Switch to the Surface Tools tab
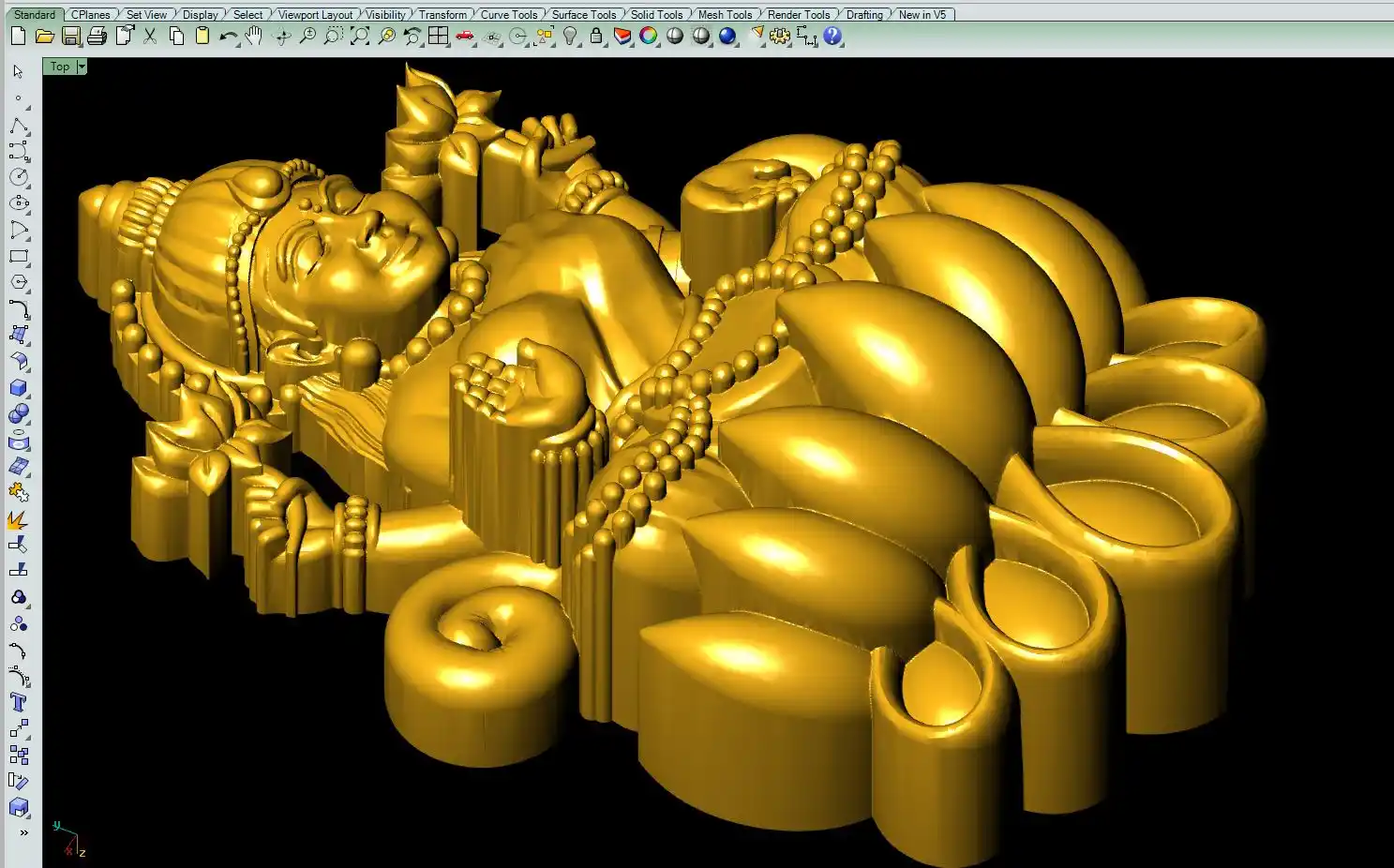Viewport: 1394px width, 868px height. click(x=583, y=14)
